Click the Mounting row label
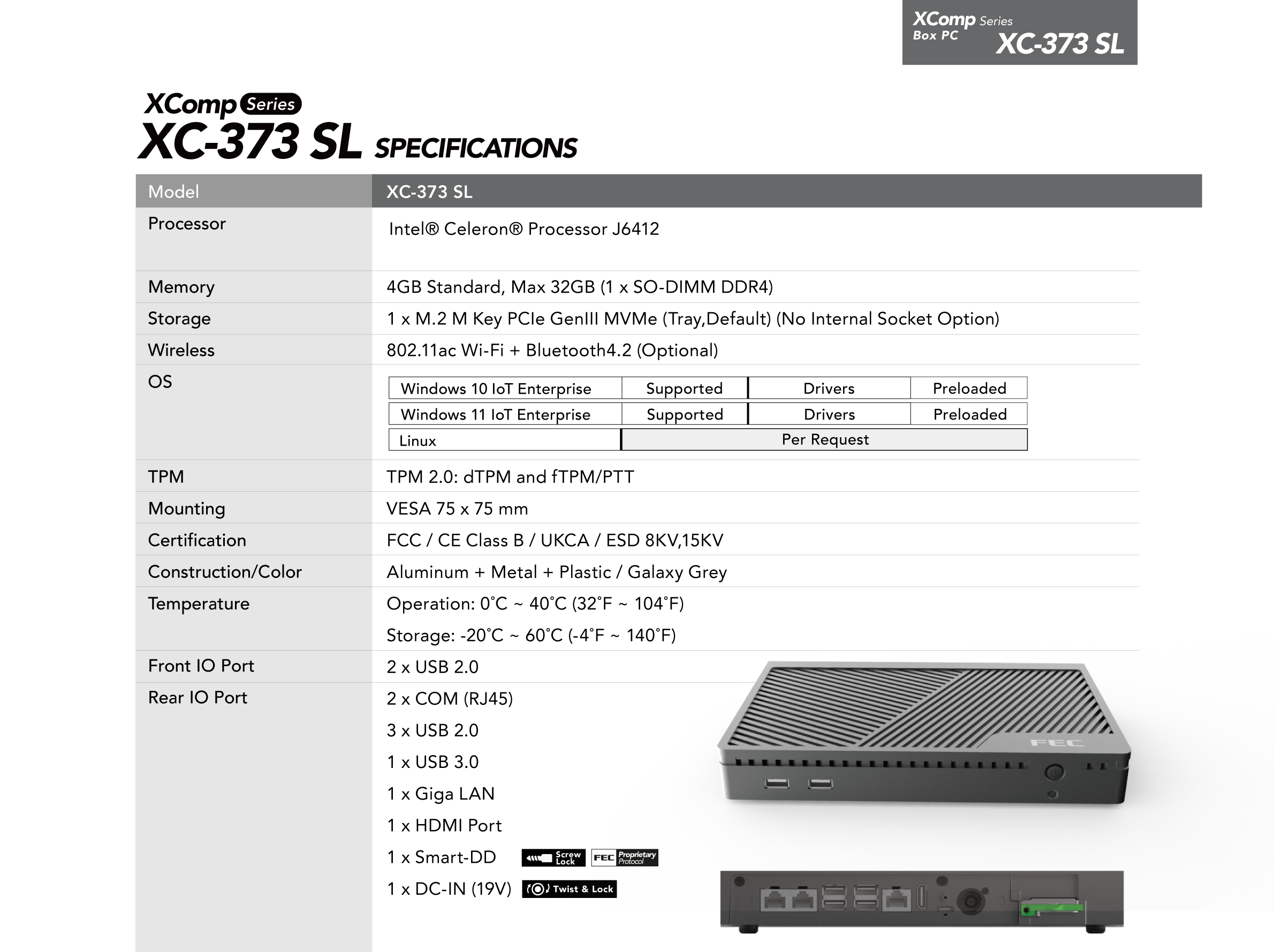The height and width of the screenshot is (952, 1275). pyautogui.click(x=187, y=508)
